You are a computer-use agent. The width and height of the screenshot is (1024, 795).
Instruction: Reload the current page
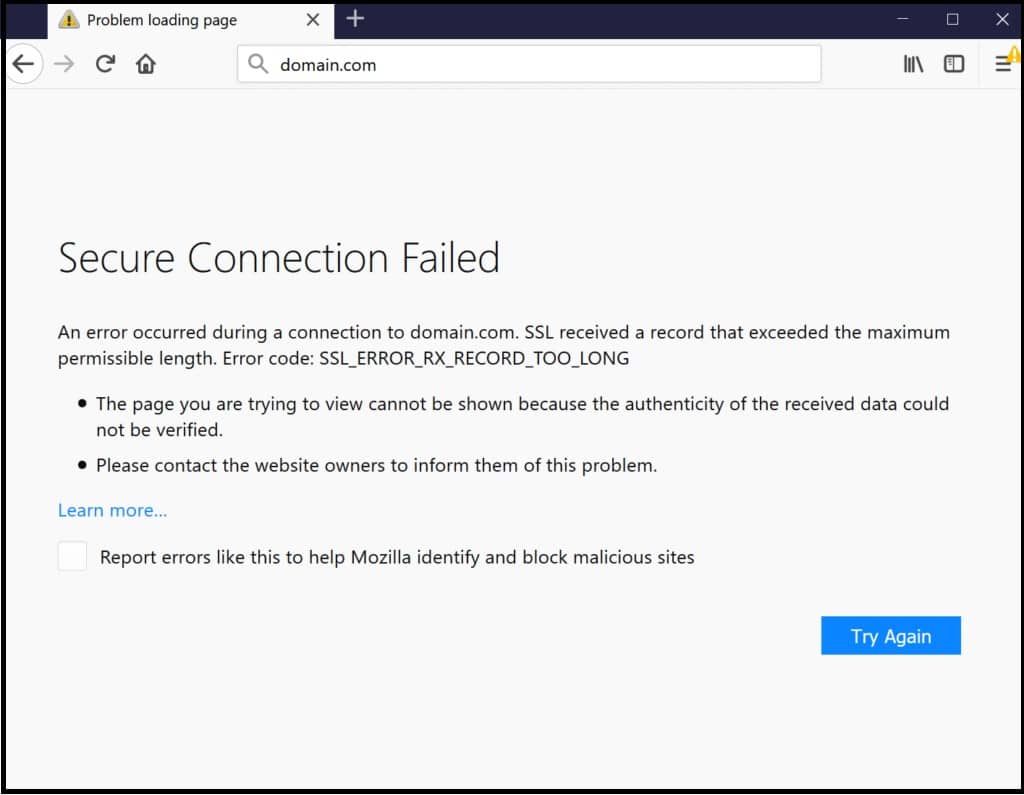(105, 63)
